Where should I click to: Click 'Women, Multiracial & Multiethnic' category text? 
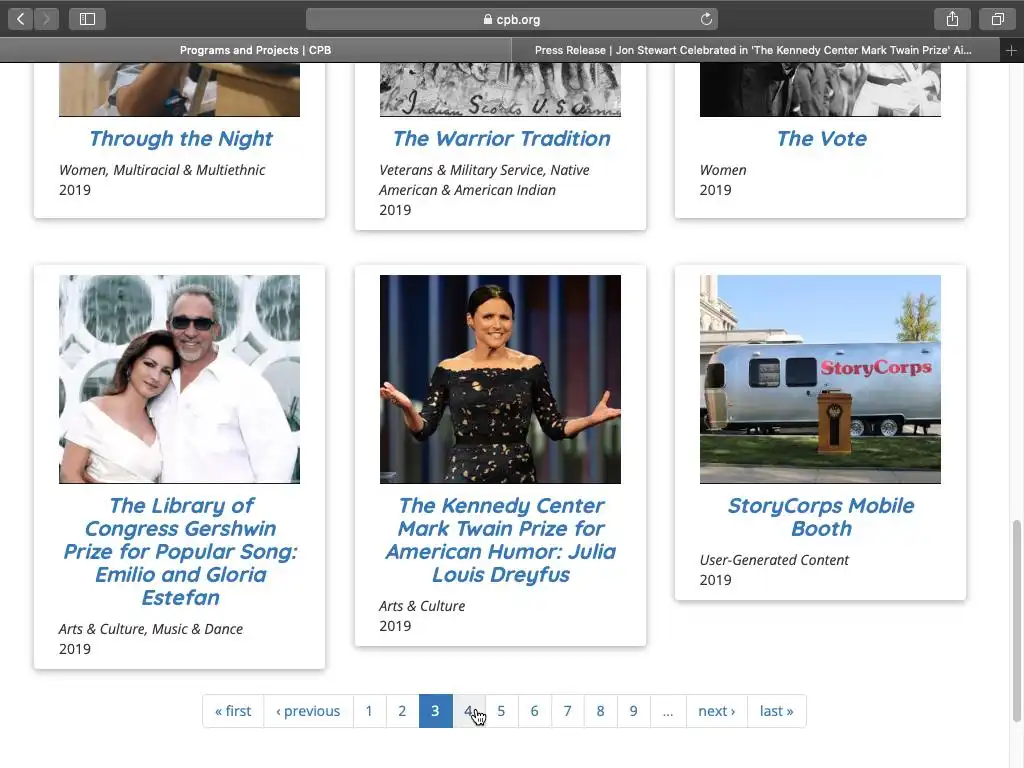pyautogui.click(x=162, y=170)
